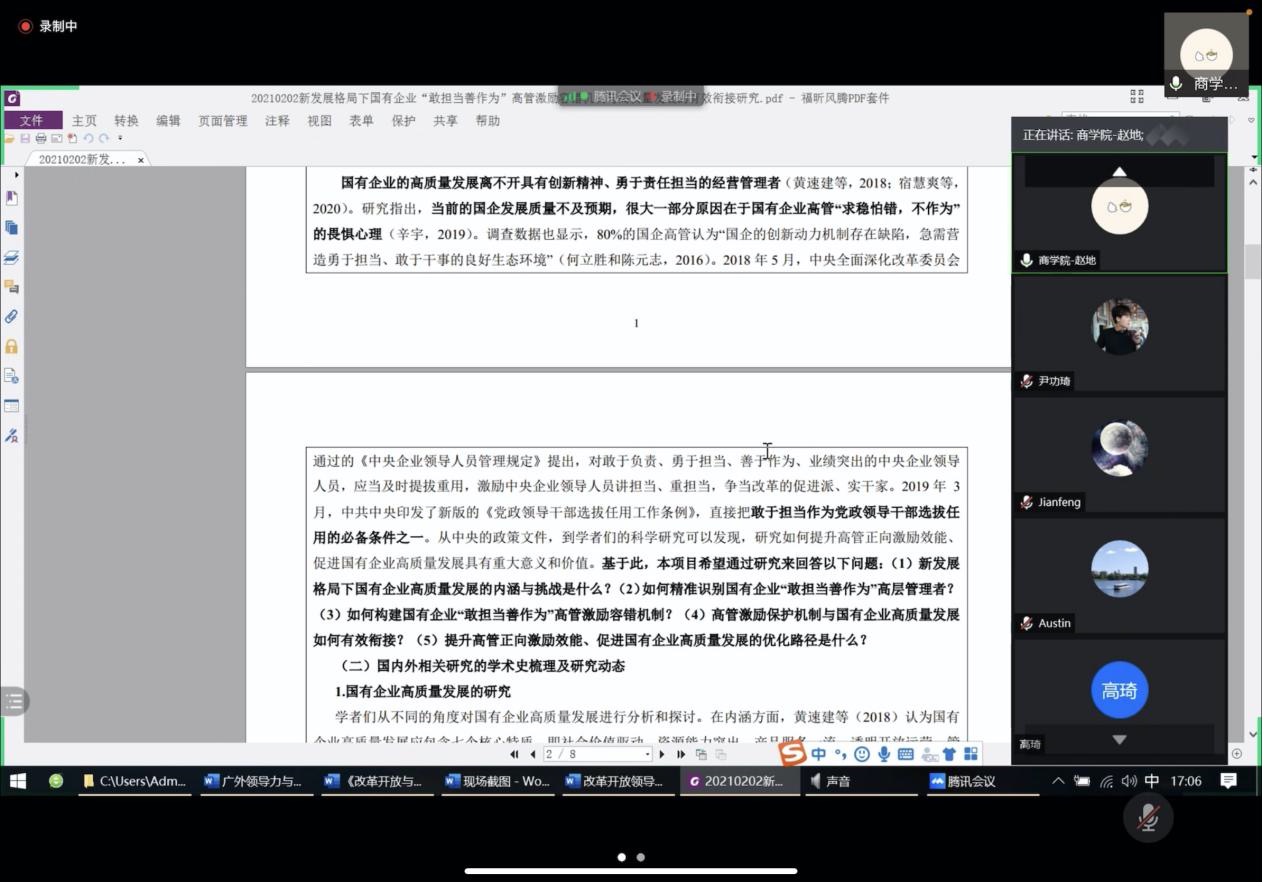This screenshot has height=886, width=1265.
Task: Open the 注释 menu
Action: [277, 121]
